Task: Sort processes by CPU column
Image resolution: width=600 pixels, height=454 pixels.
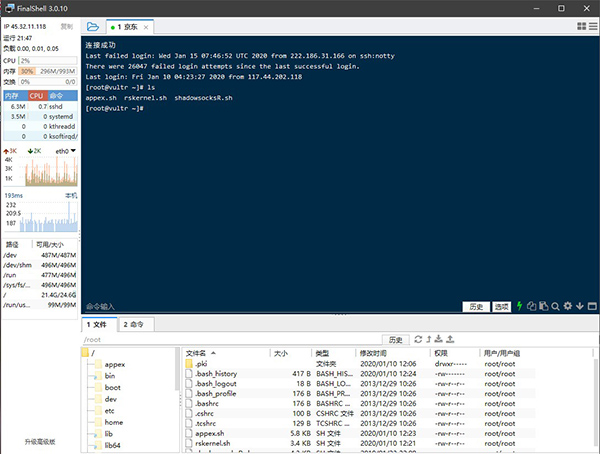Action: 35,95
